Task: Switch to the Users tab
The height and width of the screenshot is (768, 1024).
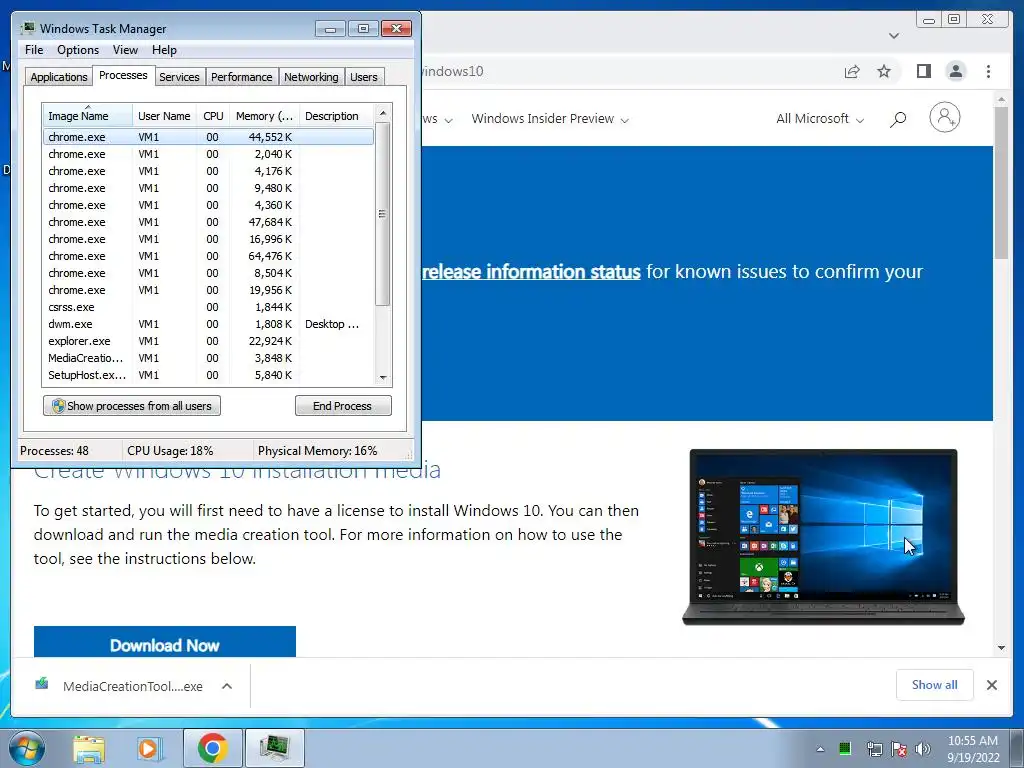Action: click(364, 77)
